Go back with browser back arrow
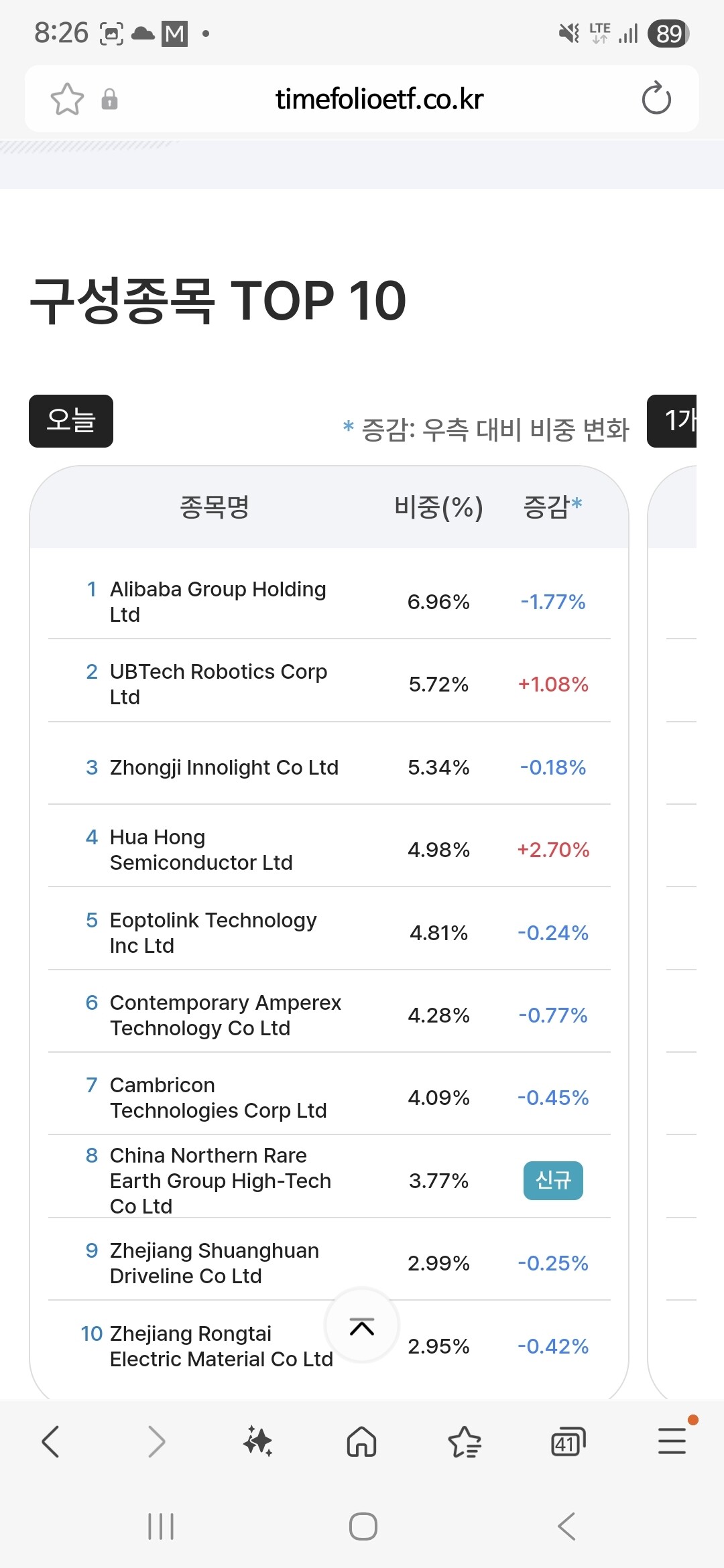Viewport: 724px width, 1568px height. [x=51, y=1441]
